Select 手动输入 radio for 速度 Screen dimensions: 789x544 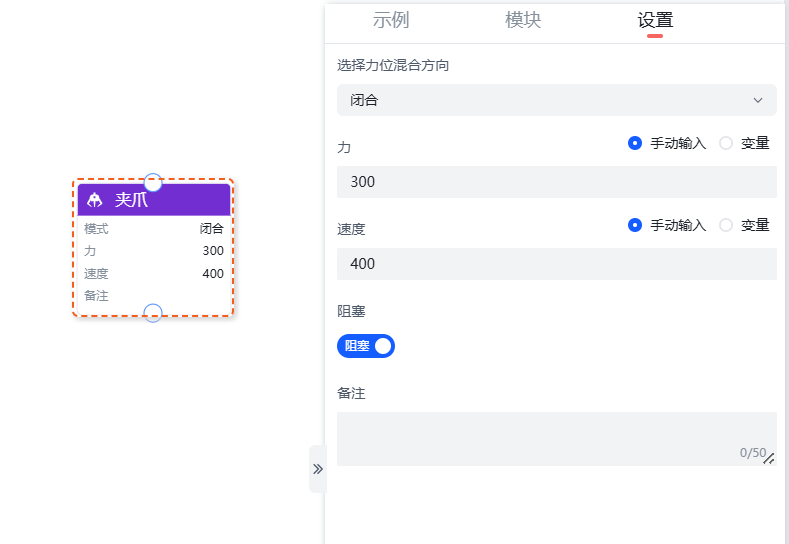tap(635, 225)
